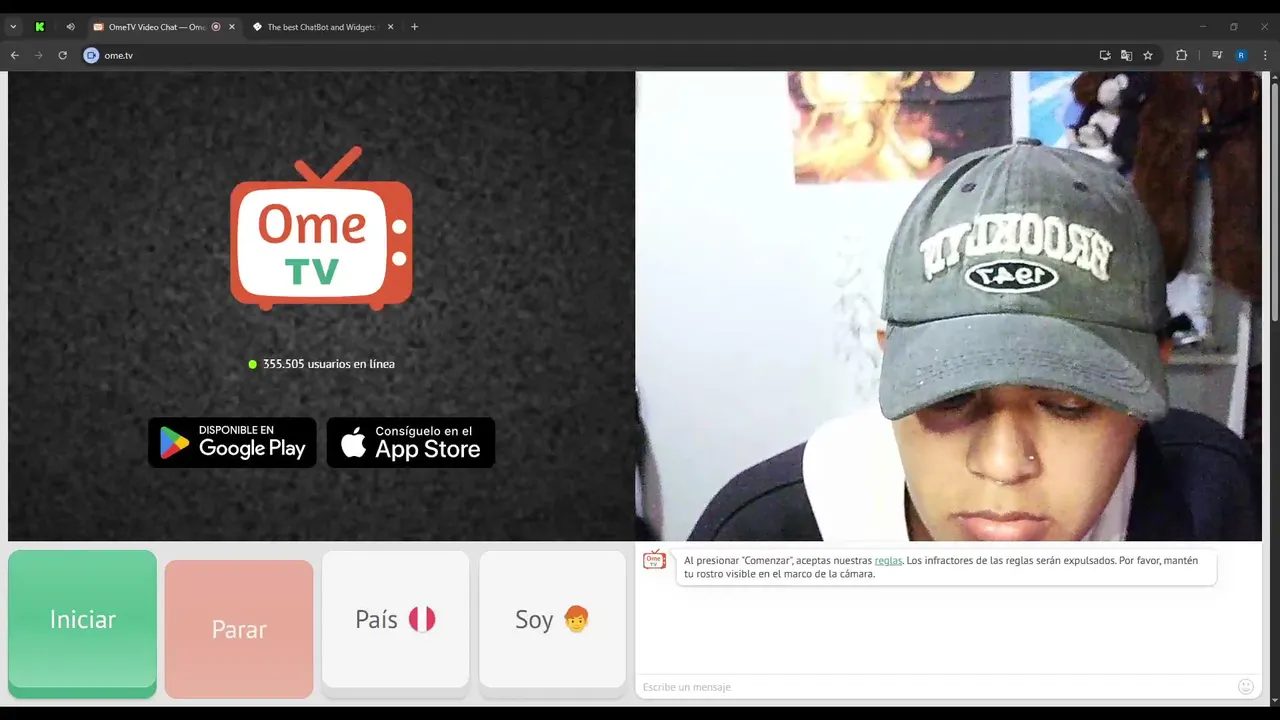Click the green online status dot

coord(253,364)
